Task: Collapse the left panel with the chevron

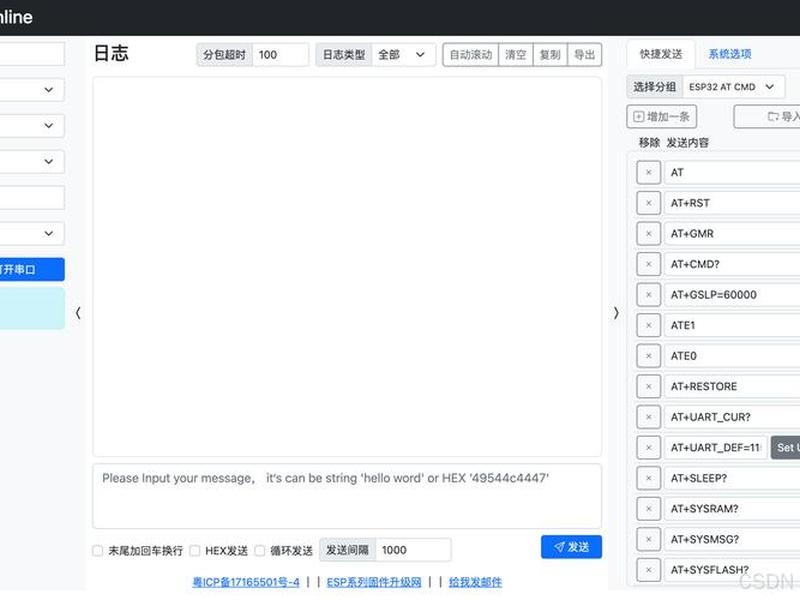Action: click(78, 313)
